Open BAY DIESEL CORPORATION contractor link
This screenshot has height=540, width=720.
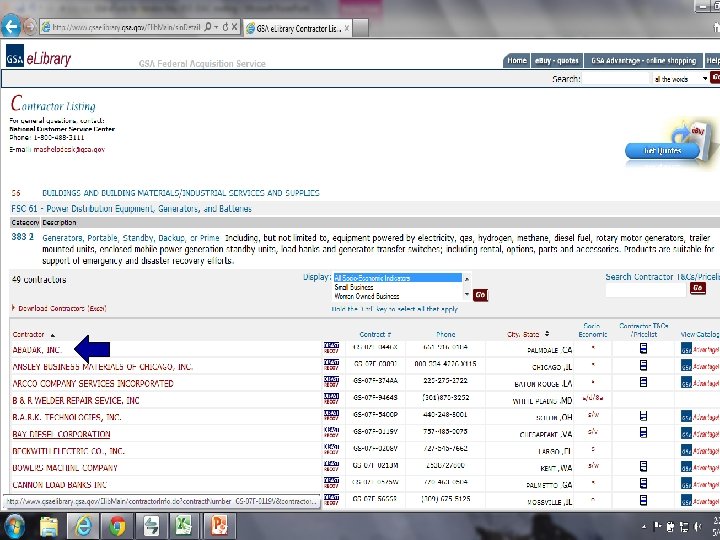pyautogui.click(x=61, y=434)
